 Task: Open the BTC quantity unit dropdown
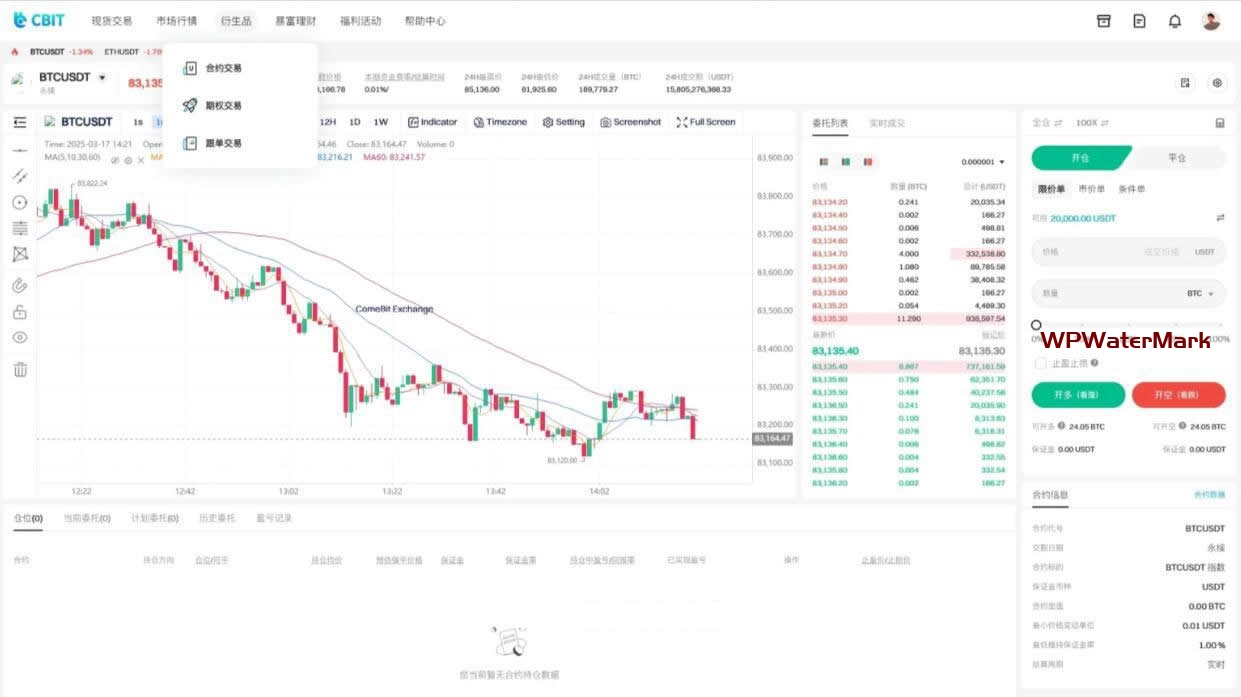(1201, 294)
